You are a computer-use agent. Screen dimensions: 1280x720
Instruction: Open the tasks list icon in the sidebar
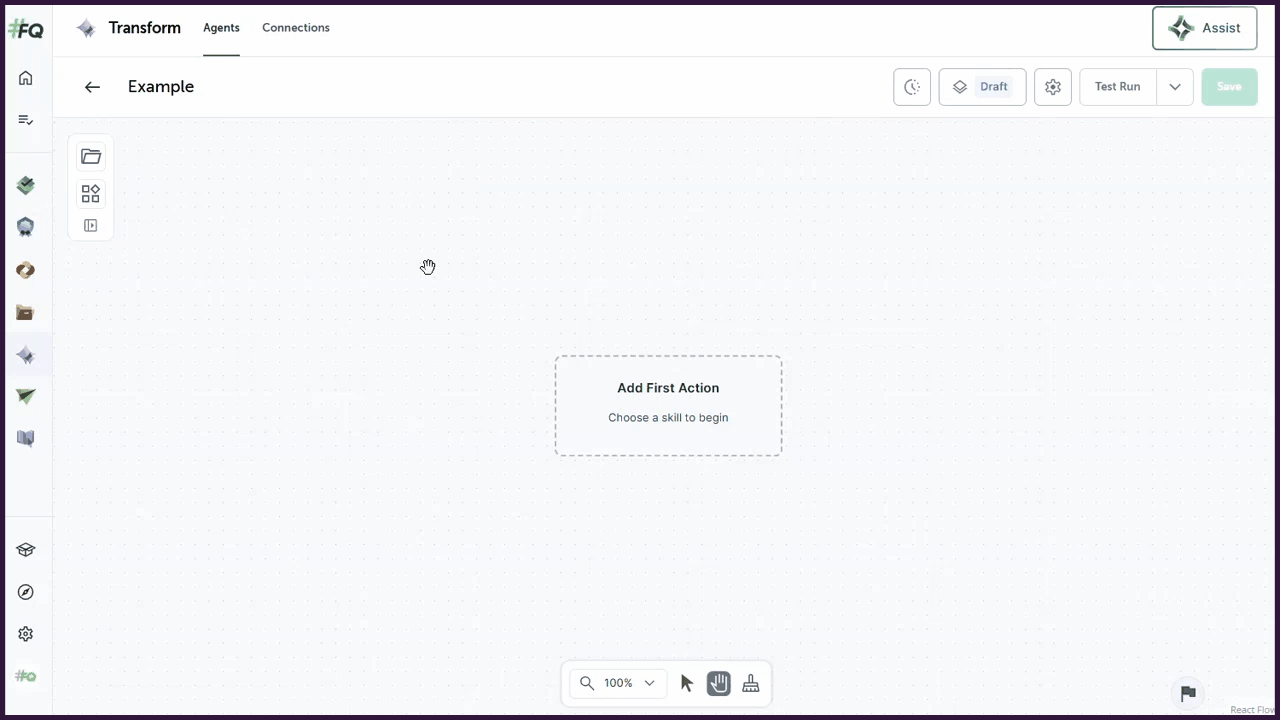coord(25,119)
